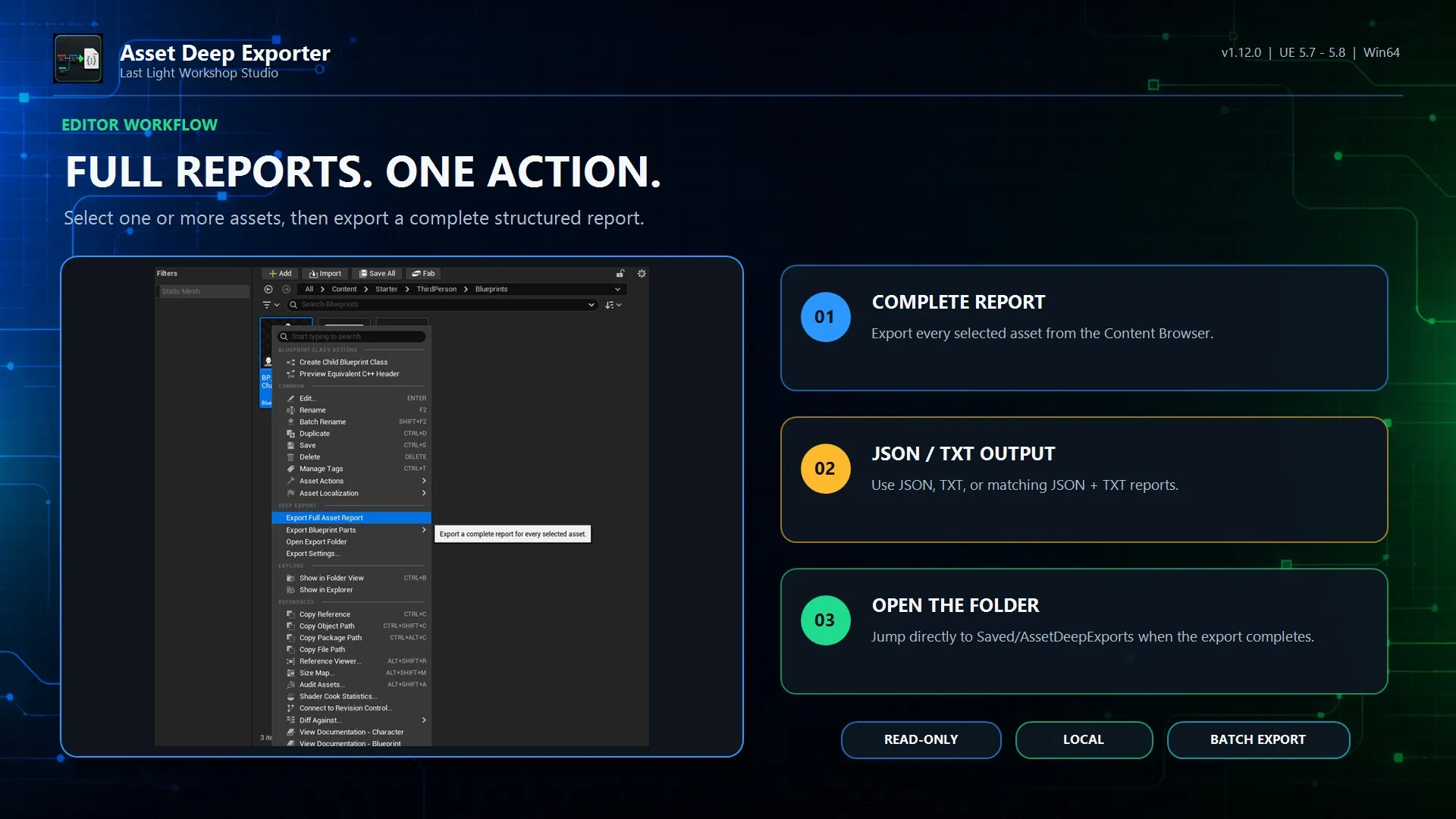Click the context menu search field
This screenshot has width=1456, height=819.
point(352,337)
